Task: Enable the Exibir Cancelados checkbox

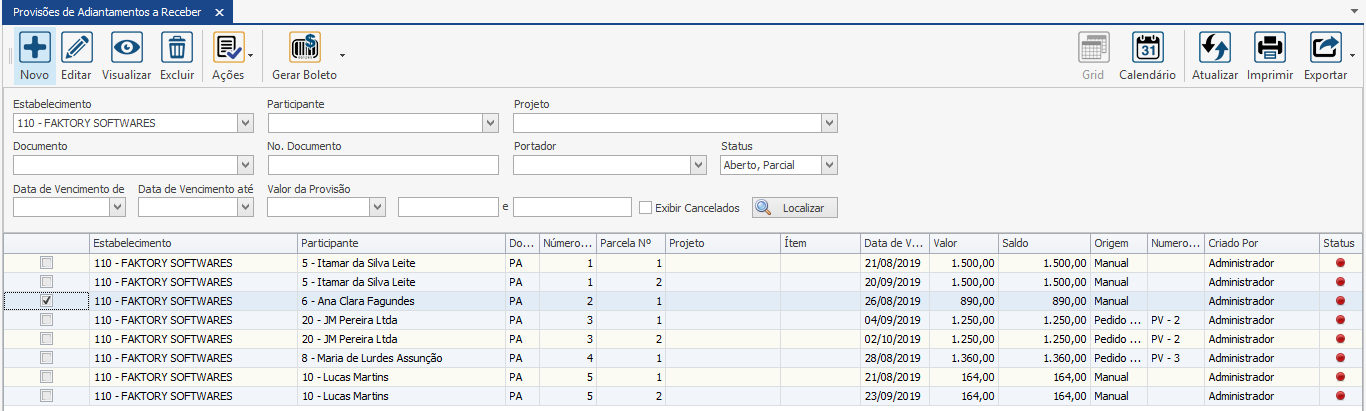Action: coord(645,208)
